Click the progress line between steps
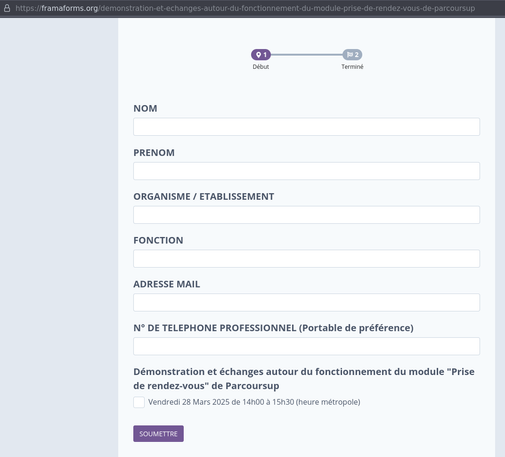505x457 pixels. (x=307, y=54)
